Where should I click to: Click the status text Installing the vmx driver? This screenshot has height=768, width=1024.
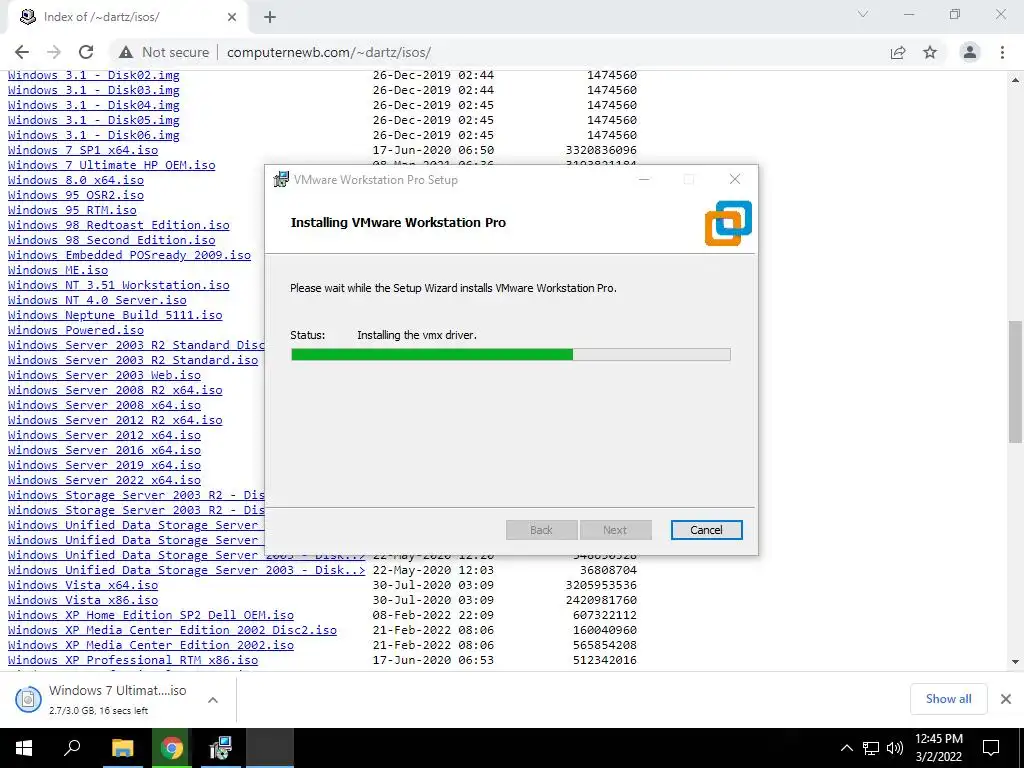(417, 335)
